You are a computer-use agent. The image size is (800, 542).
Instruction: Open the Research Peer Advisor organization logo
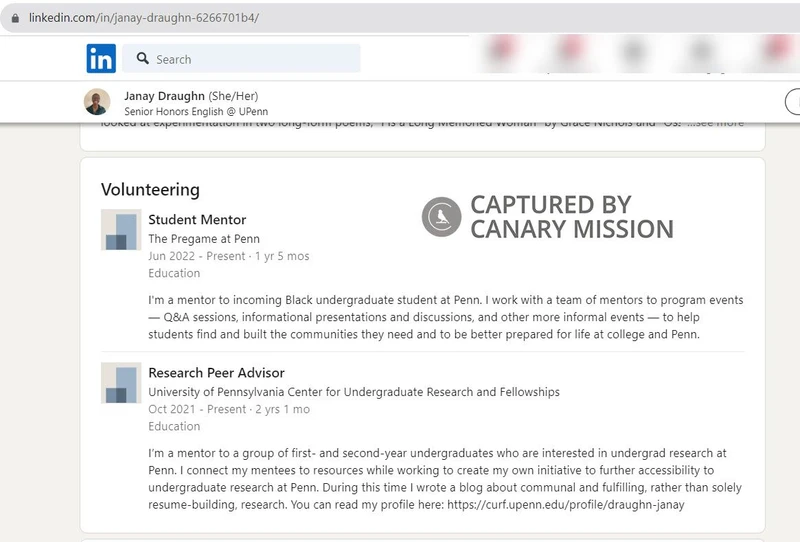point(121,383)
